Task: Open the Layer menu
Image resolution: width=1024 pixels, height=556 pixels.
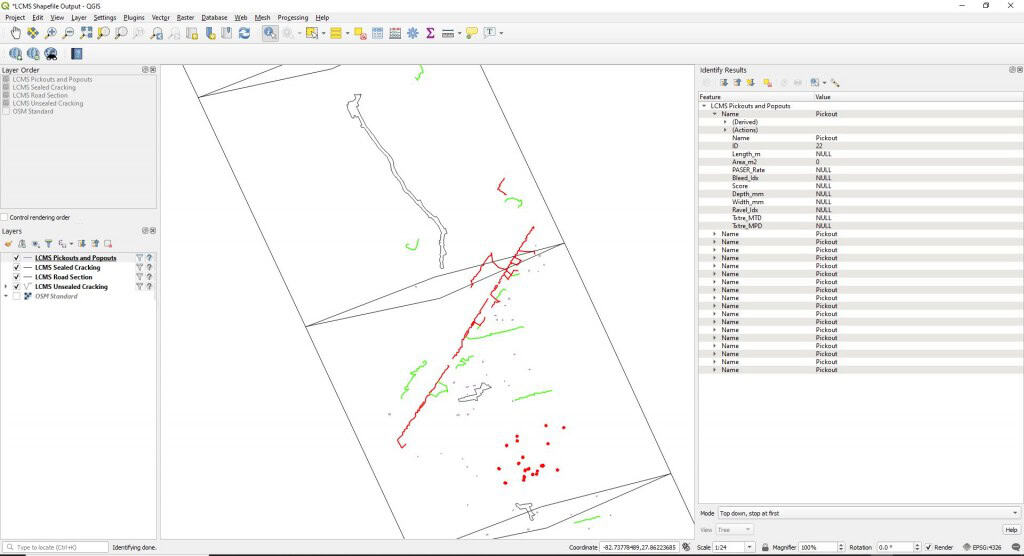Action: 79,18
